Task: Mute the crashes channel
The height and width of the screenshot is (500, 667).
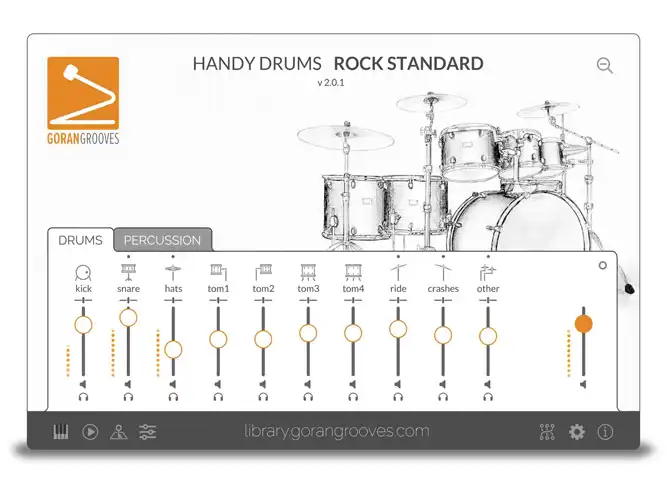Action: coord(442,385)
